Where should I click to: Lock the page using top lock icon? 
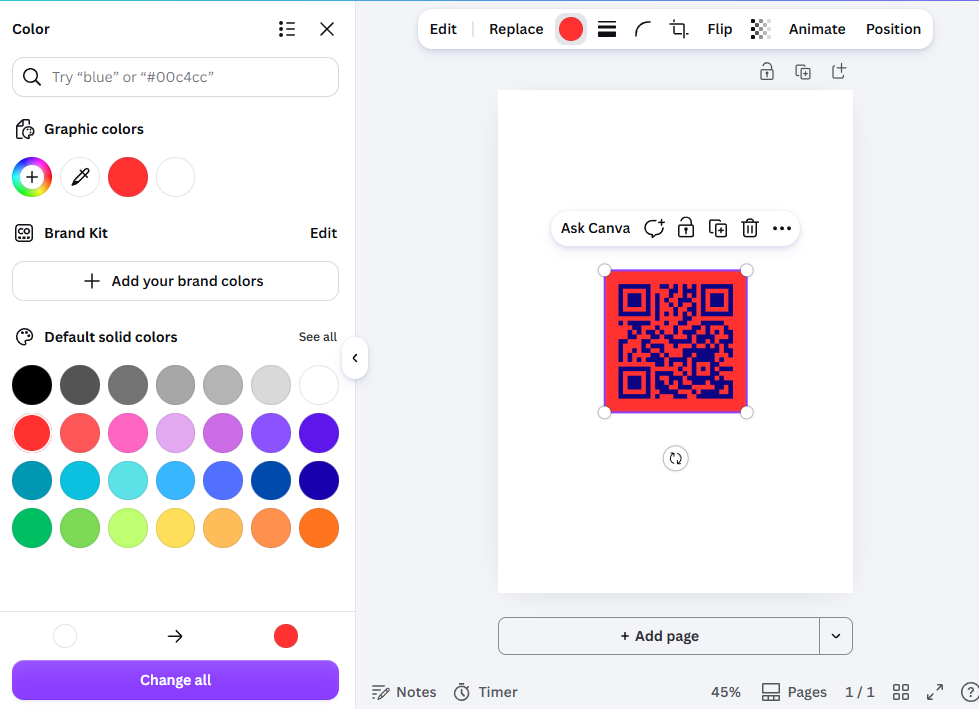767,72
